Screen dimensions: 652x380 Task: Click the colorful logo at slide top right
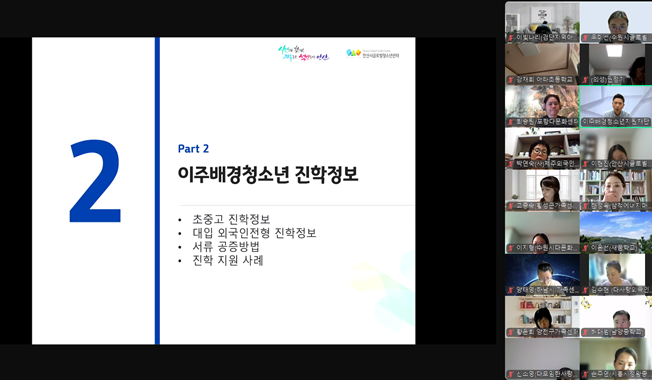point(304,54)
